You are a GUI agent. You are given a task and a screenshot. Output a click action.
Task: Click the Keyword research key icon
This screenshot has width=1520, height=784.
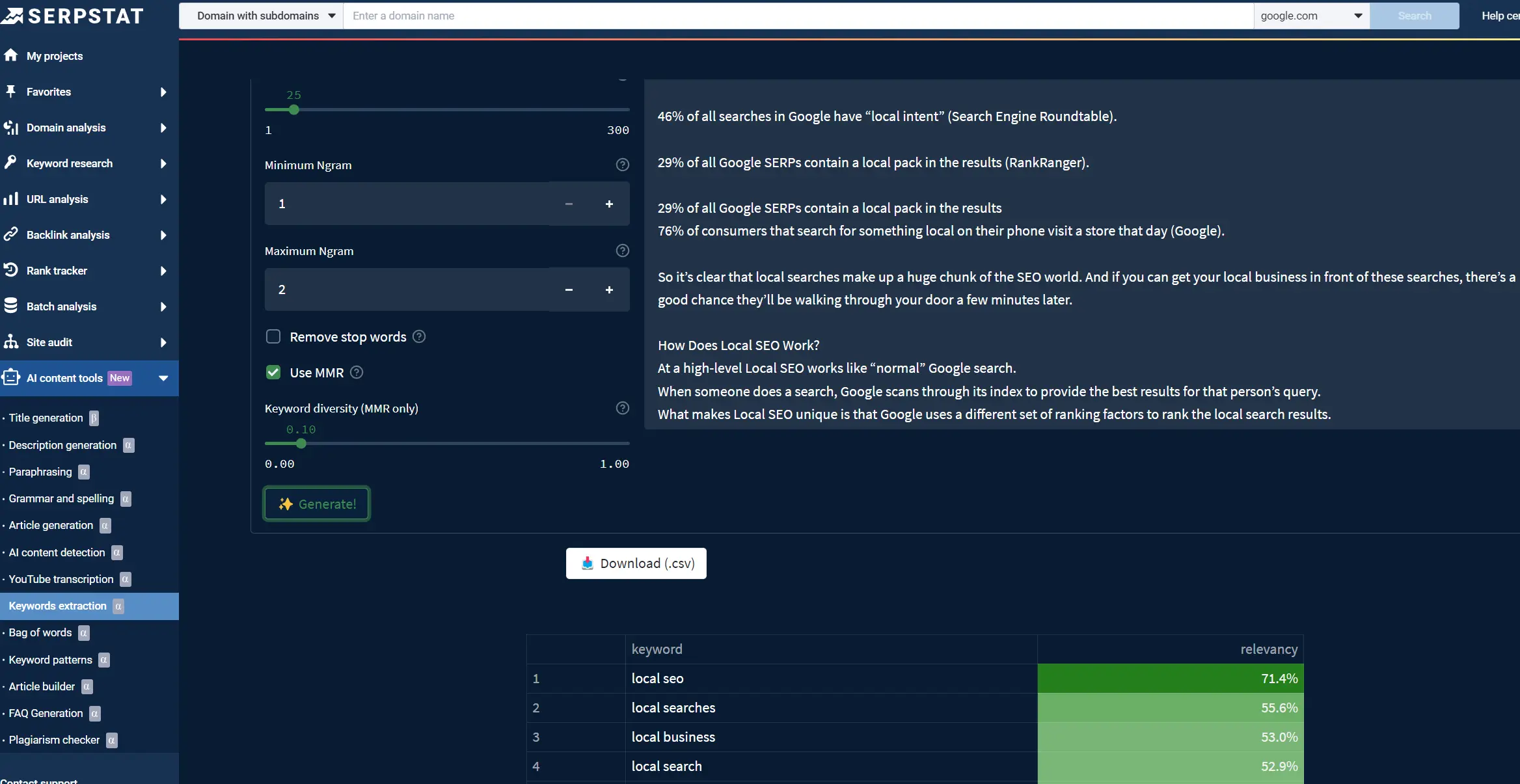10,163
